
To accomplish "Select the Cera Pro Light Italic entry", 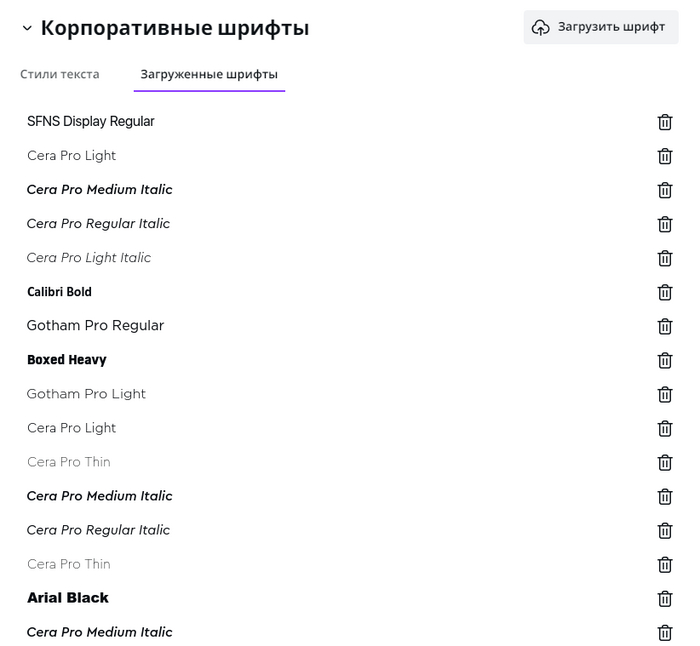I will 89,258.
